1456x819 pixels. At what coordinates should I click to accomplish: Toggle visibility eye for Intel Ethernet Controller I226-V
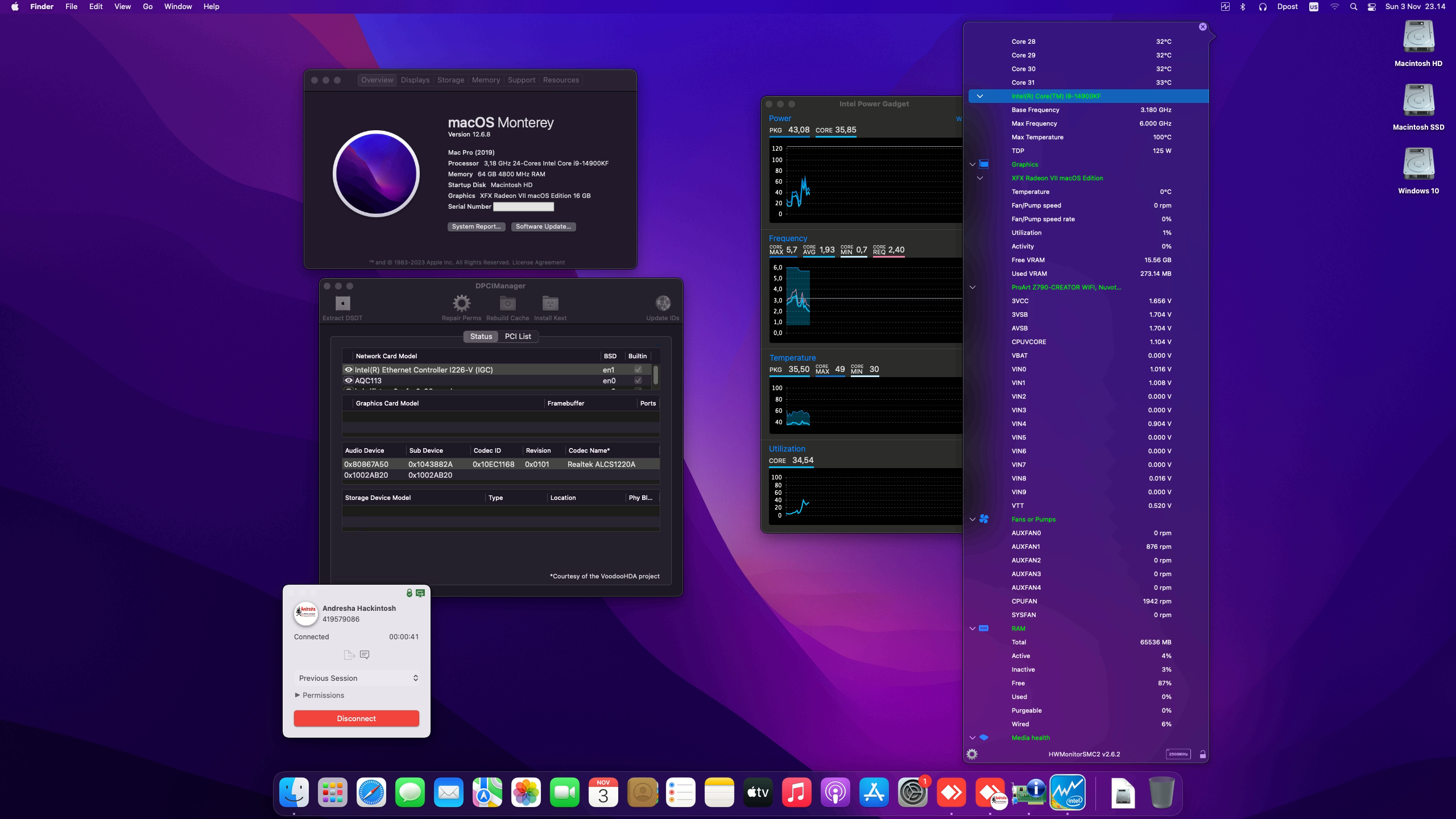(349, 369)
